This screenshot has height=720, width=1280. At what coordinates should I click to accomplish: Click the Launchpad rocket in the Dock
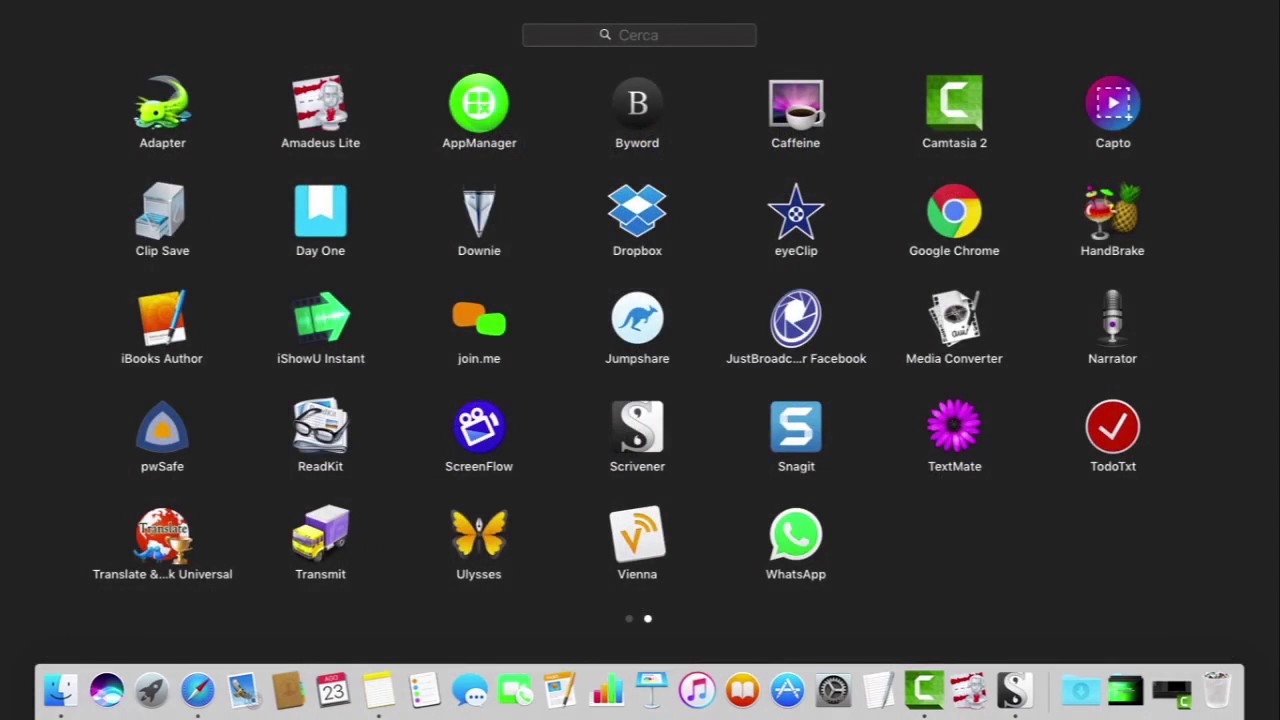[152, 690]
